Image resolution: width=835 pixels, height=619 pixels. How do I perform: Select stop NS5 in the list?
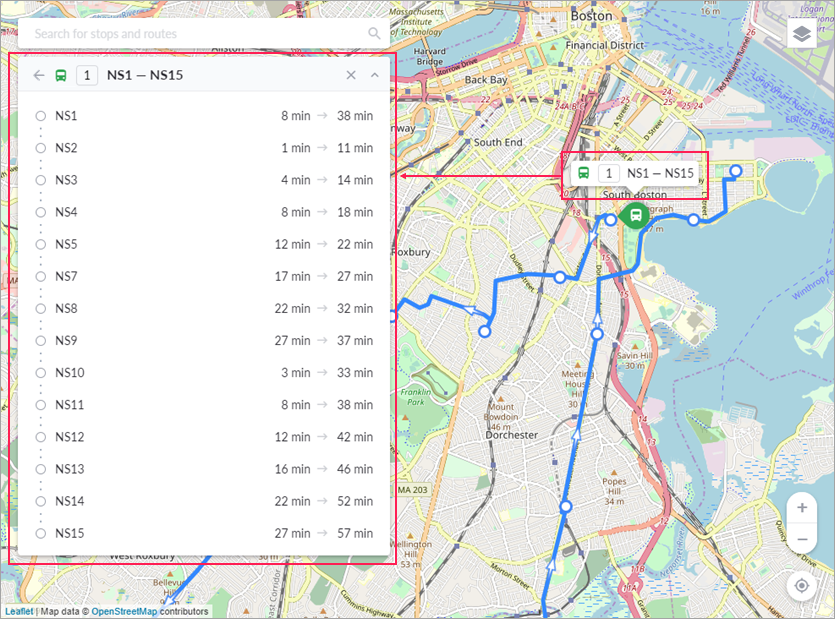pyautogui.click(x=204, y=244)
